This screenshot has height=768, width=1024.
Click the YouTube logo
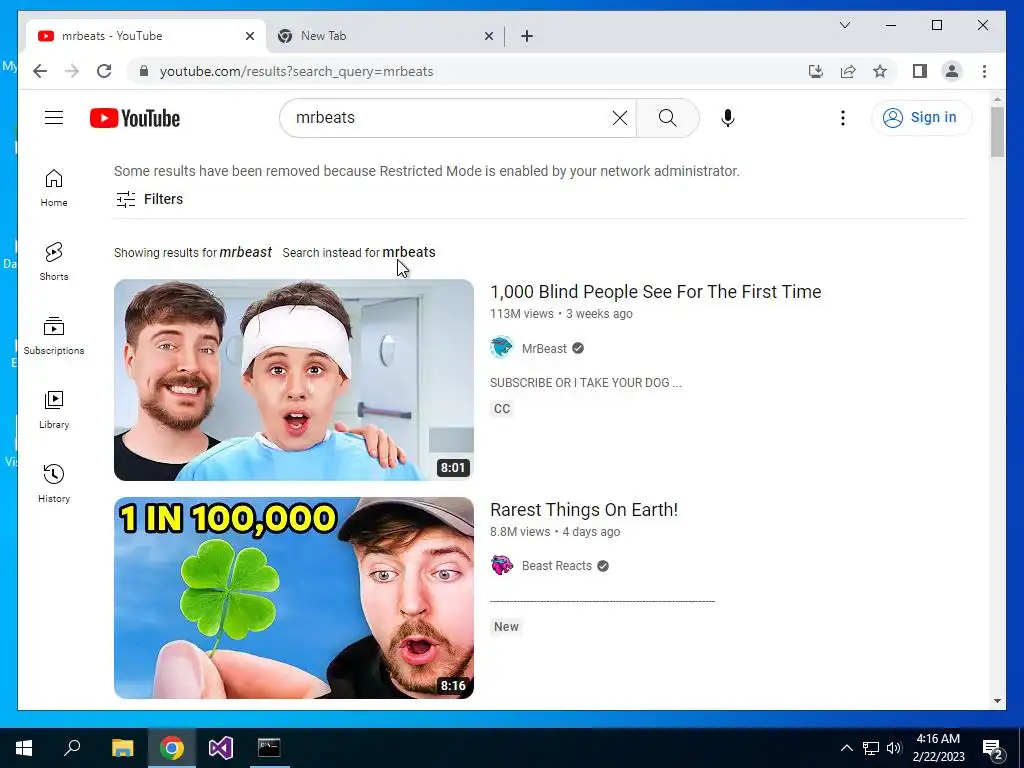point(135,118)
